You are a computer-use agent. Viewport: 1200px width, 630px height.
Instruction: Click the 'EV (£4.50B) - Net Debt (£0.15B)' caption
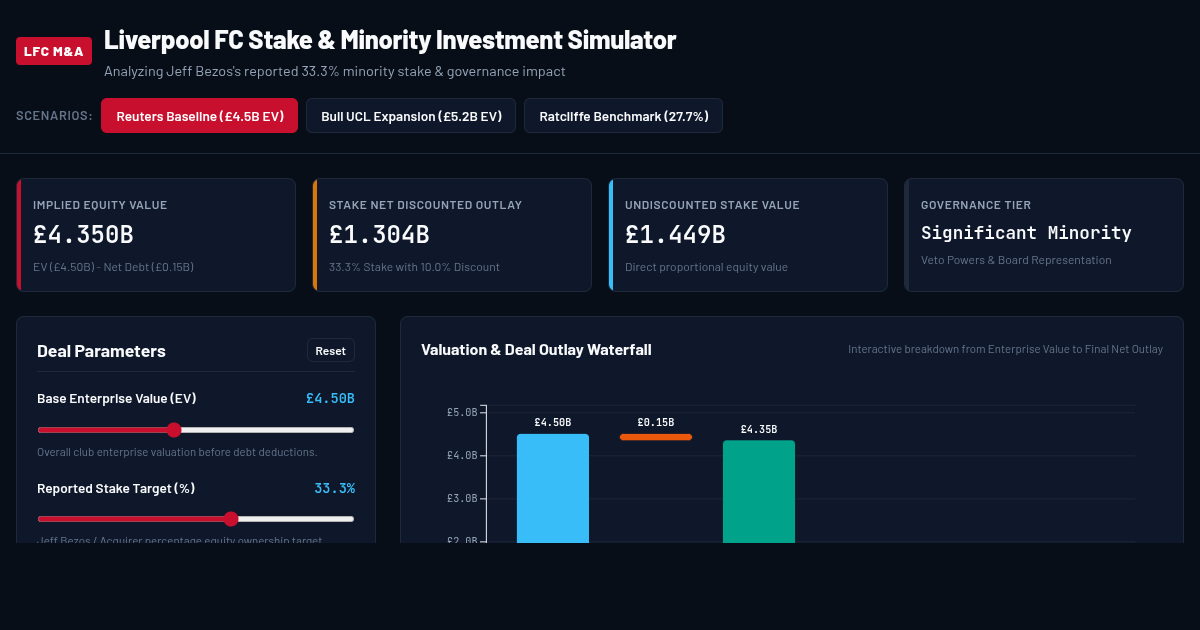click(x=113, y=267)
